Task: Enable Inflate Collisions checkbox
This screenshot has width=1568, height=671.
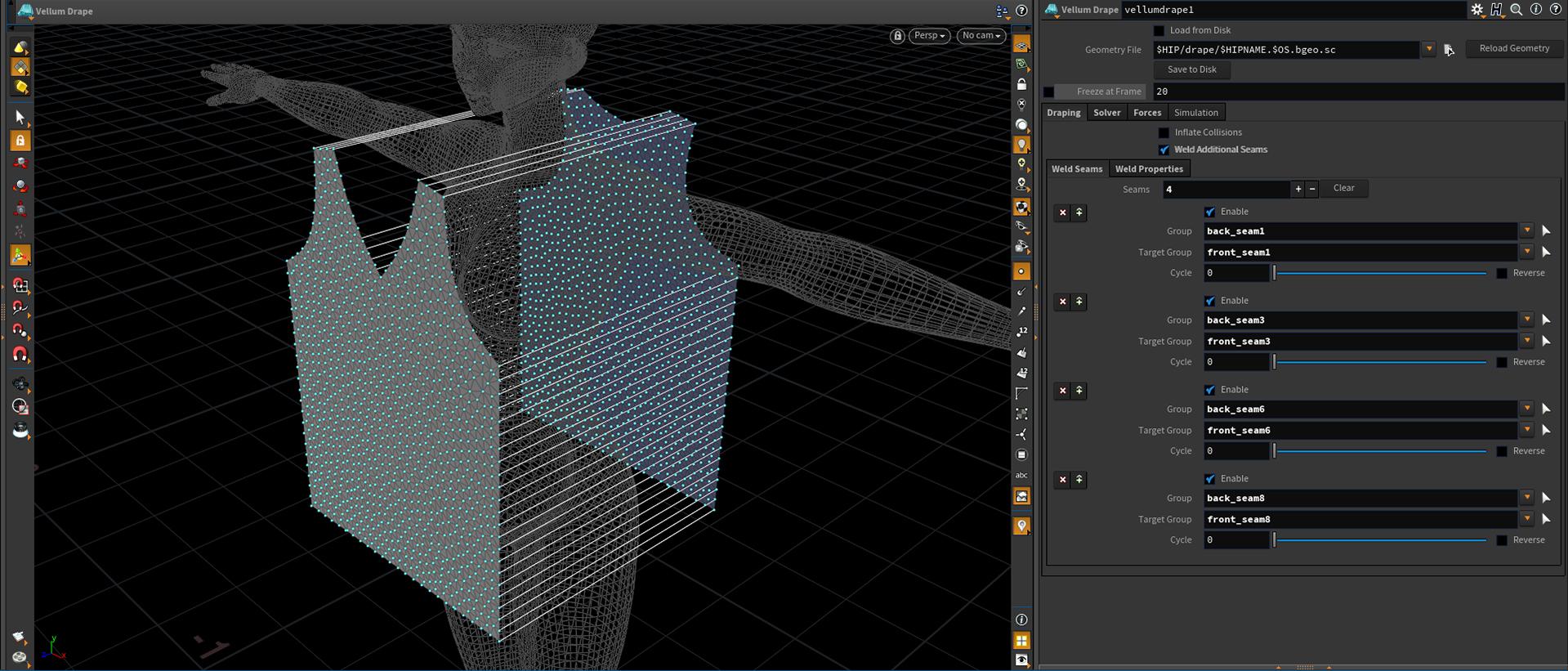Action: tap(1164, 132)
